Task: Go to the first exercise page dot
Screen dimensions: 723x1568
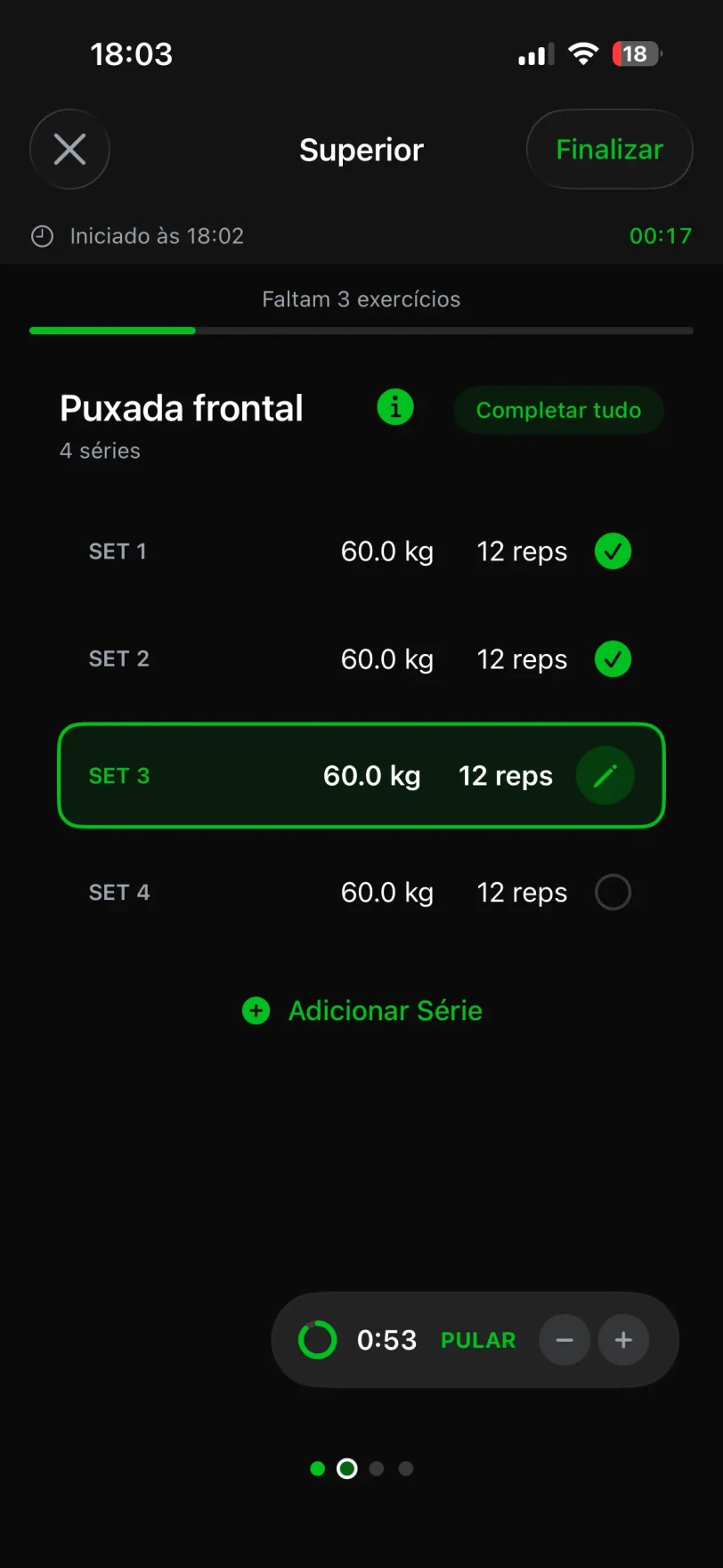Action: click(x=318, y=1468)
